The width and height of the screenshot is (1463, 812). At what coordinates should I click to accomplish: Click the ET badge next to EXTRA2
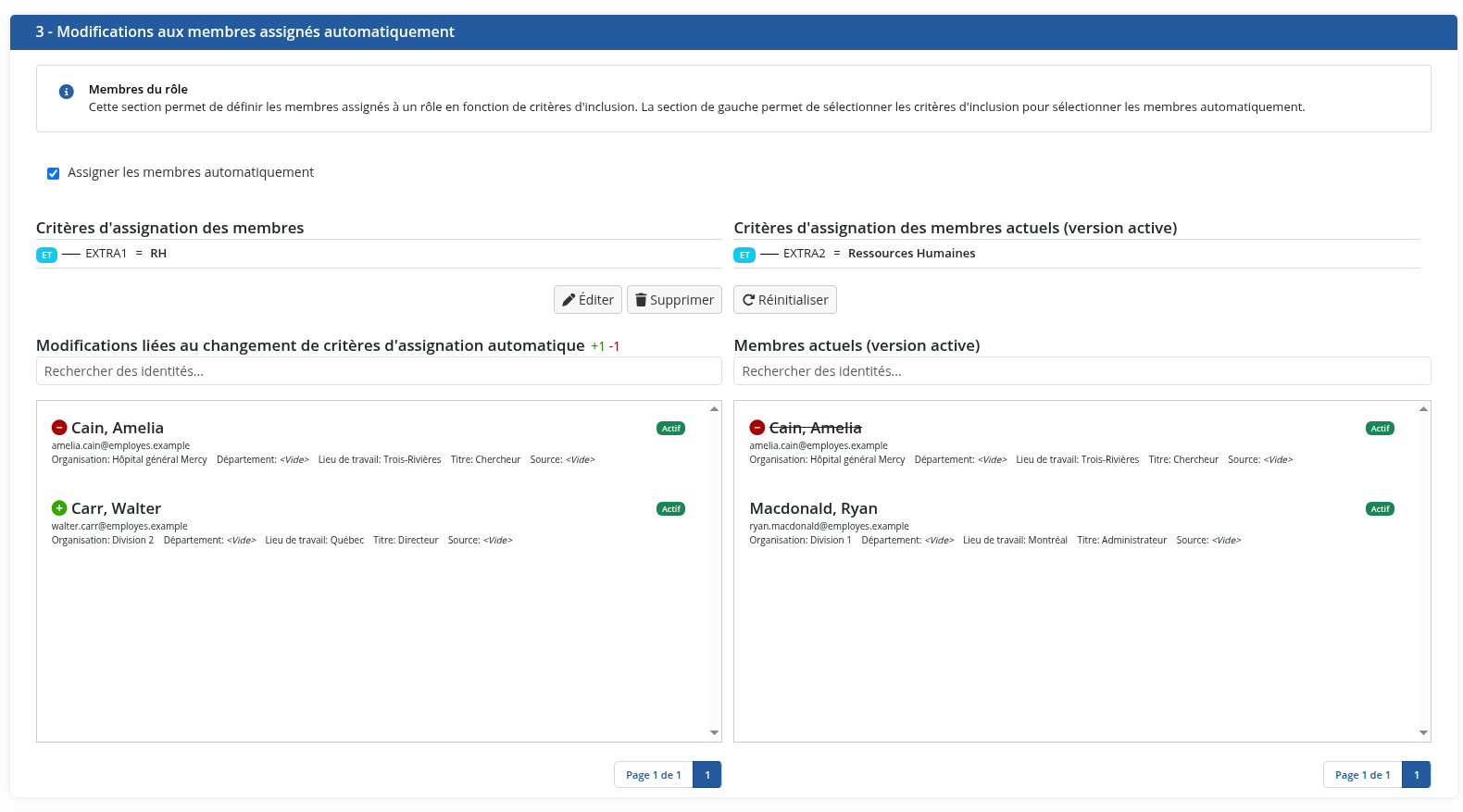(x=744, y=255)
